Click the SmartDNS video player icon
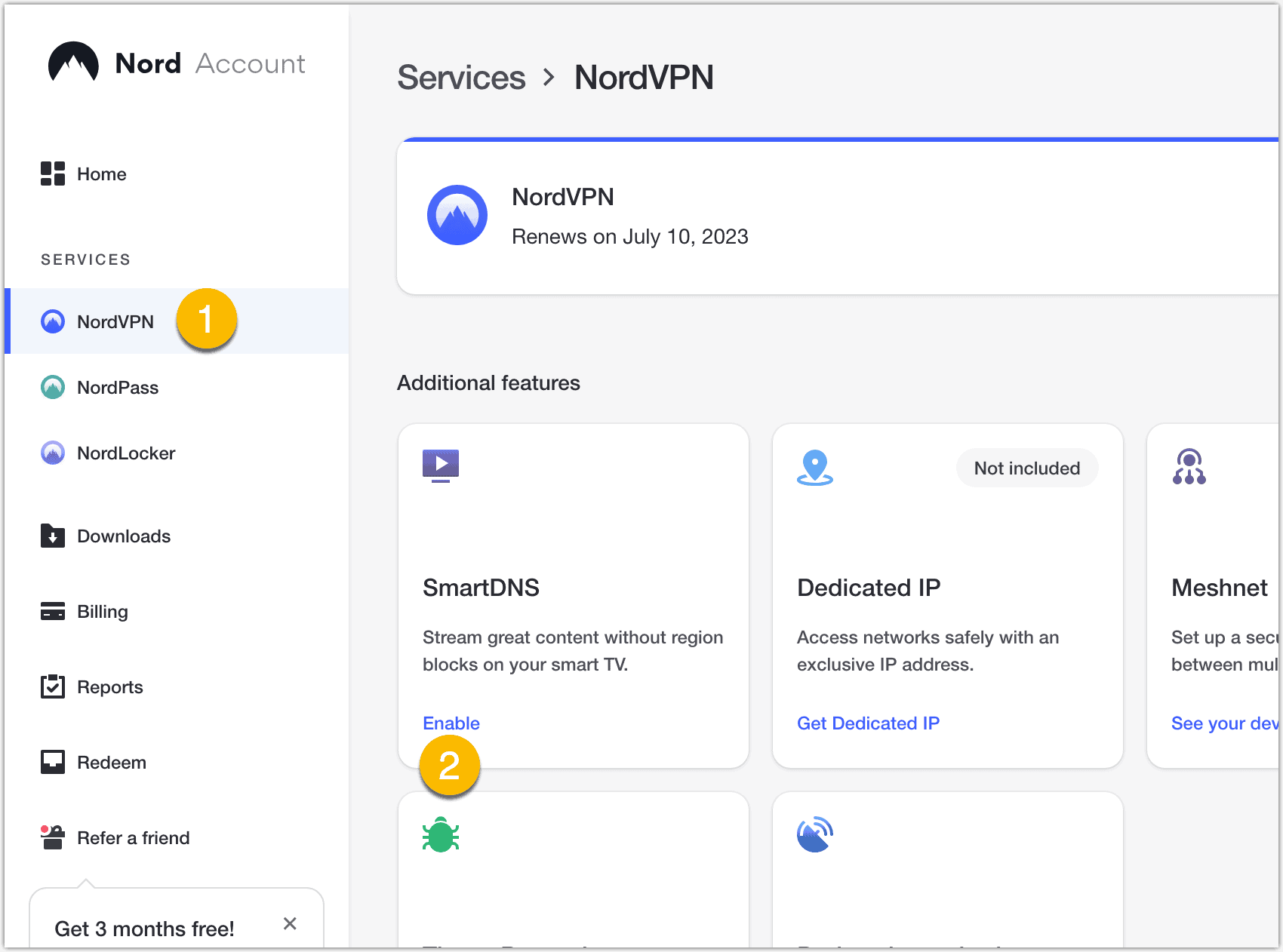The image size is (1283, 952). point(441,465)
